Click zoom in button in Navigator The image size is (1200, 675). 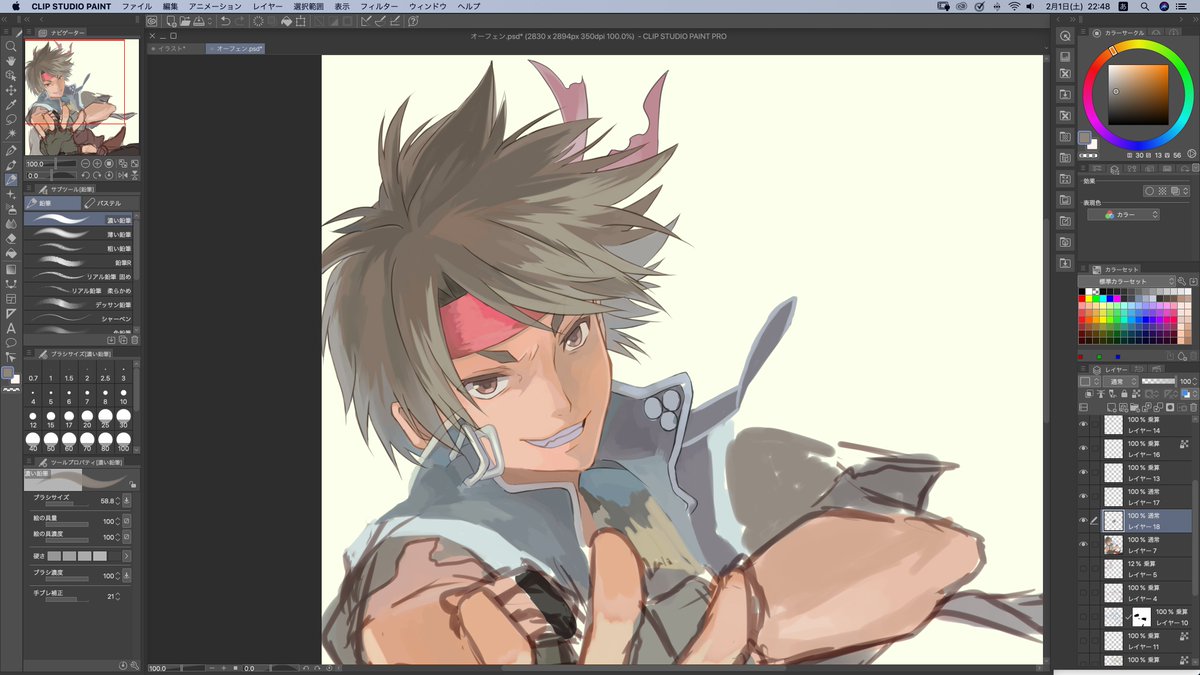pyautogui.click(x=97, y=163)
